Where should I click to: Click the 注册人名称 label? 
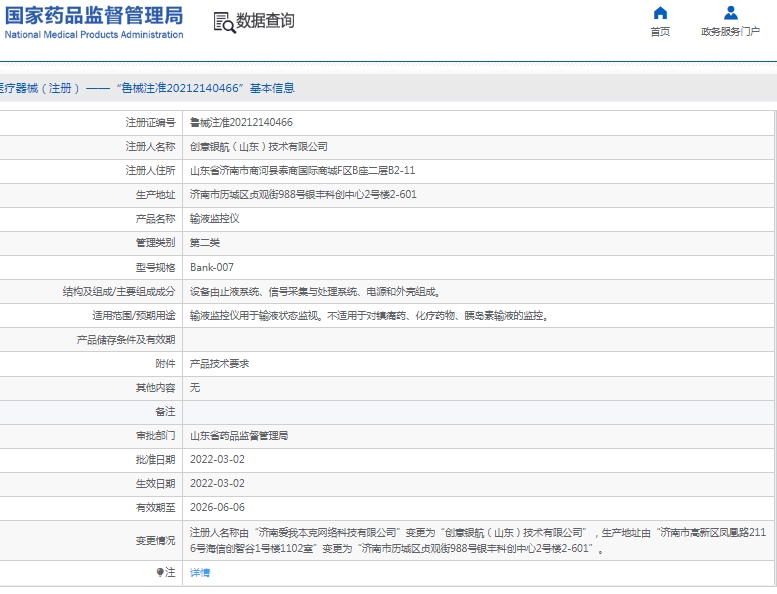click(150, 147)
